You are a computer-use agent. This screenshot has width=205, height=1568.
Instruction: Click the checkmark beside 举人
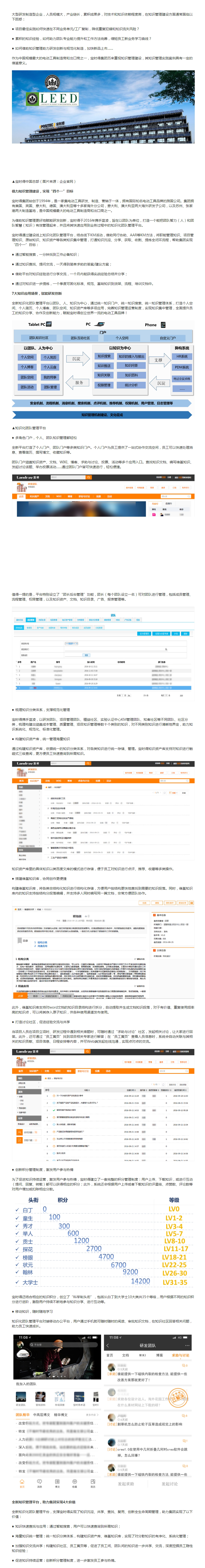(x=17, y=1234)
